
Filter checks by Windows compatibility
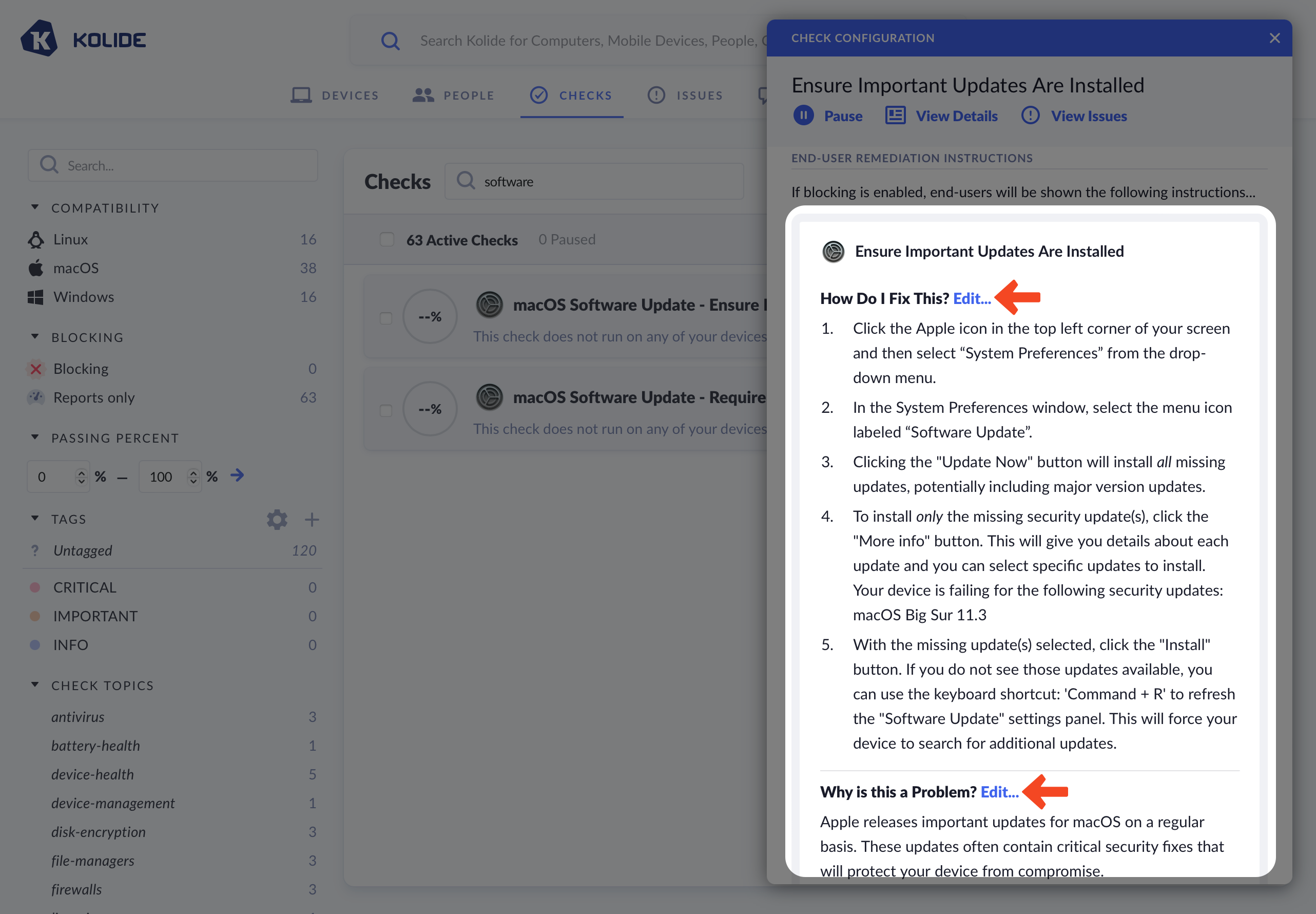(84, 297)
